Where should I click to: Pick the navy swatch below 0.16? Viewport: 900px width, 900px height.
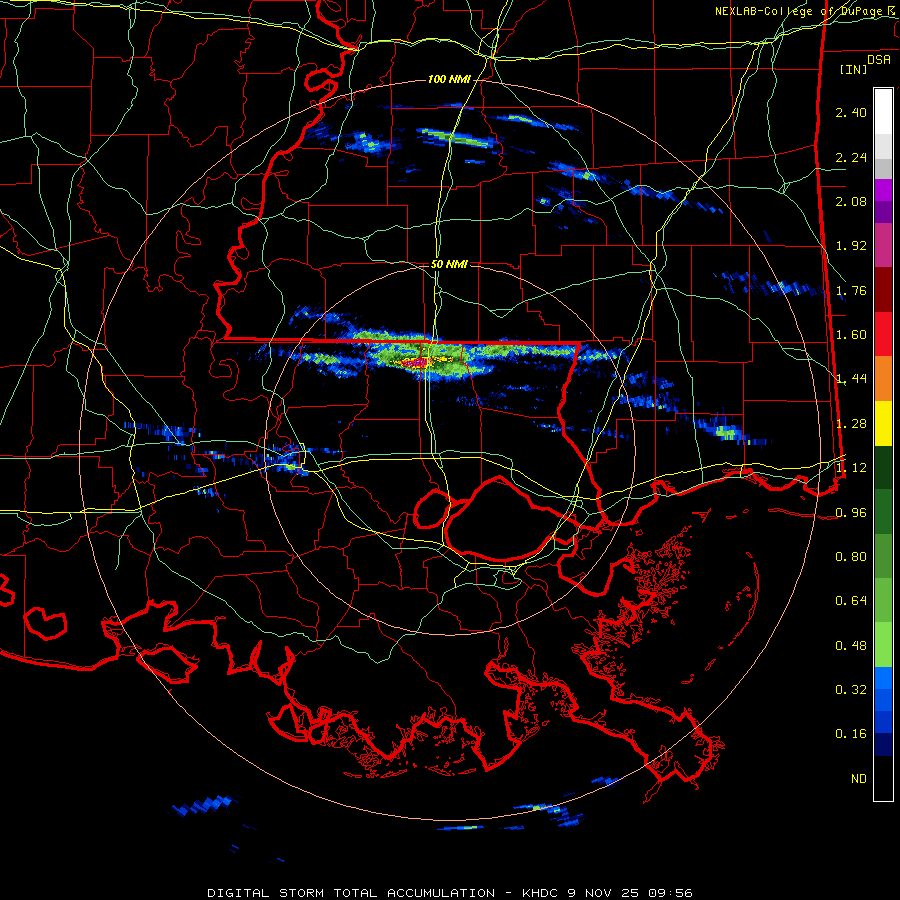click(x=883, y=744)
